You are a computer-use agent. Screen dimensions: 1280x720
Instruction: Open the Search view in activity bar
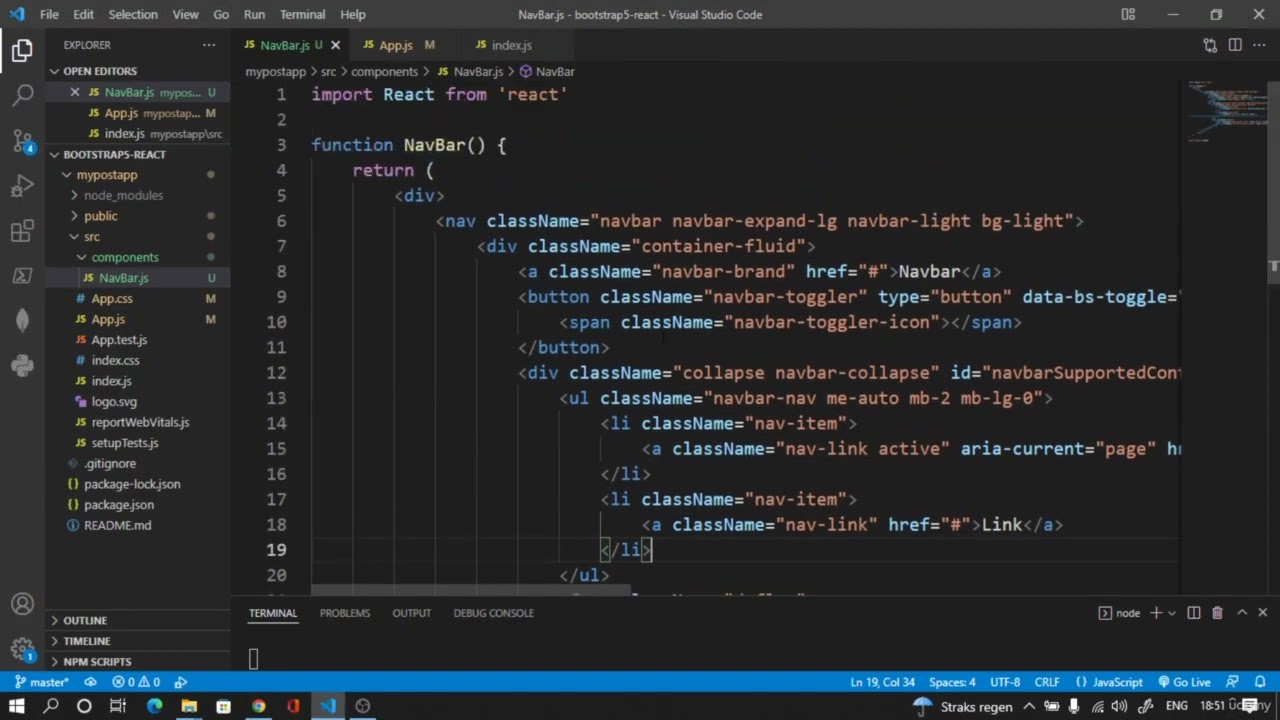[x=22, y=96]
